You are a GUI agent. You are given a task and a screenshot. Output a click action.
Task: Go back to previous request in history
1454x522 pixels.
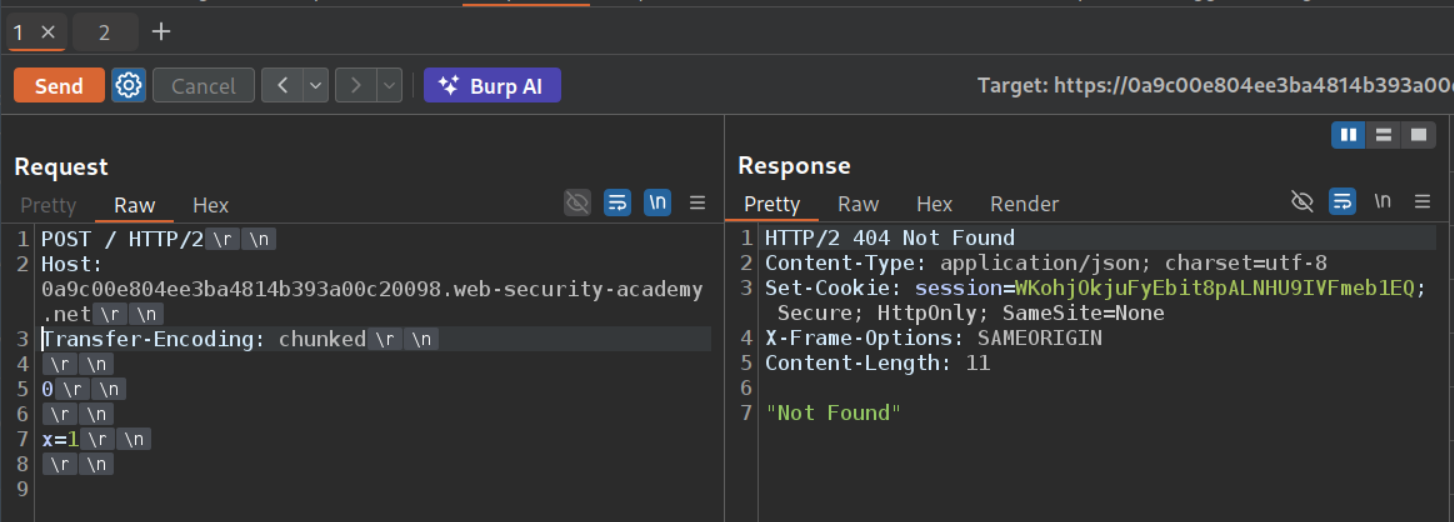tap(282, 86)
